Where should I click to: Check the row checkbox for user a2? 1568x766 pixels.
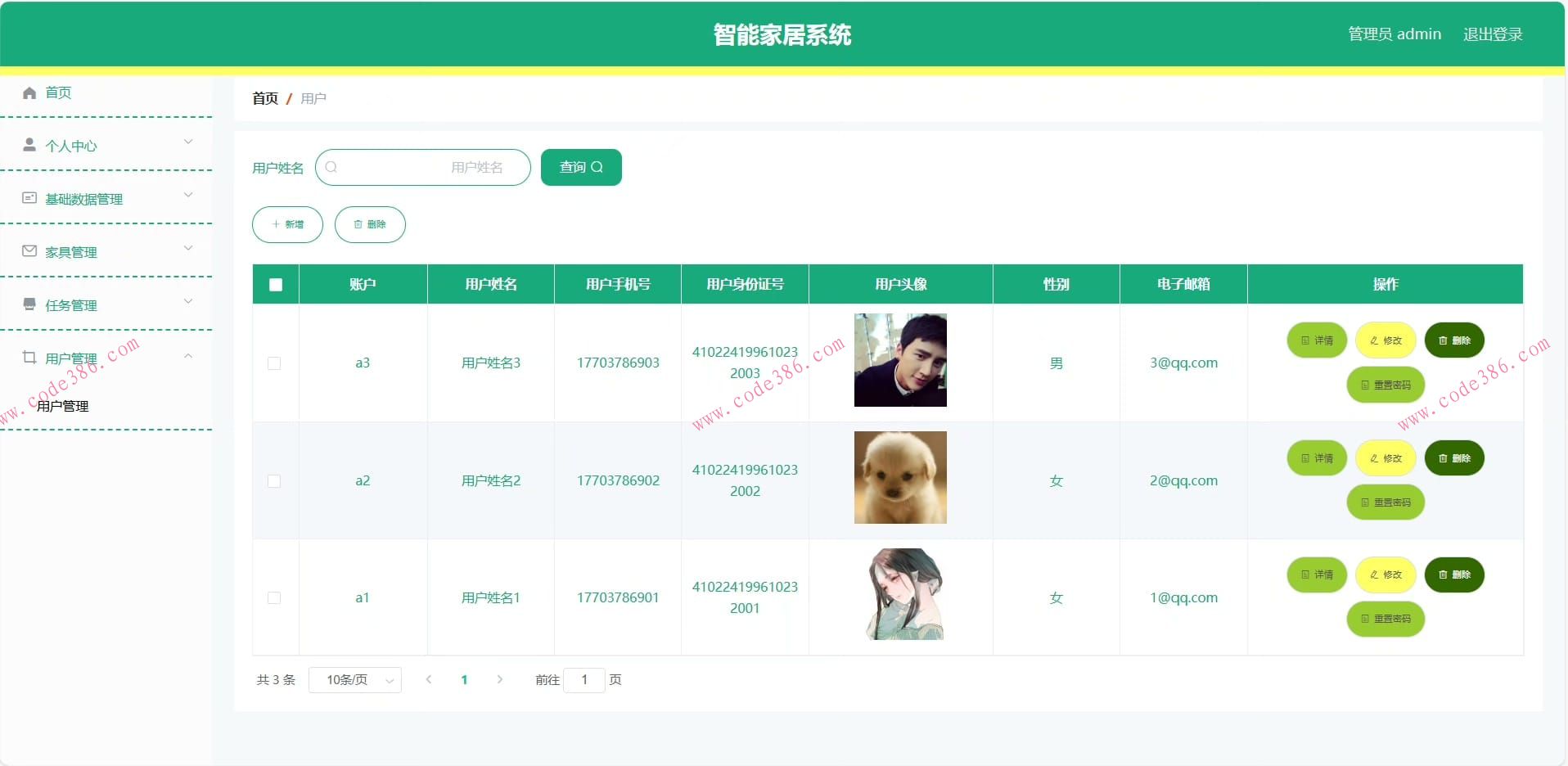tap(275, 483)
